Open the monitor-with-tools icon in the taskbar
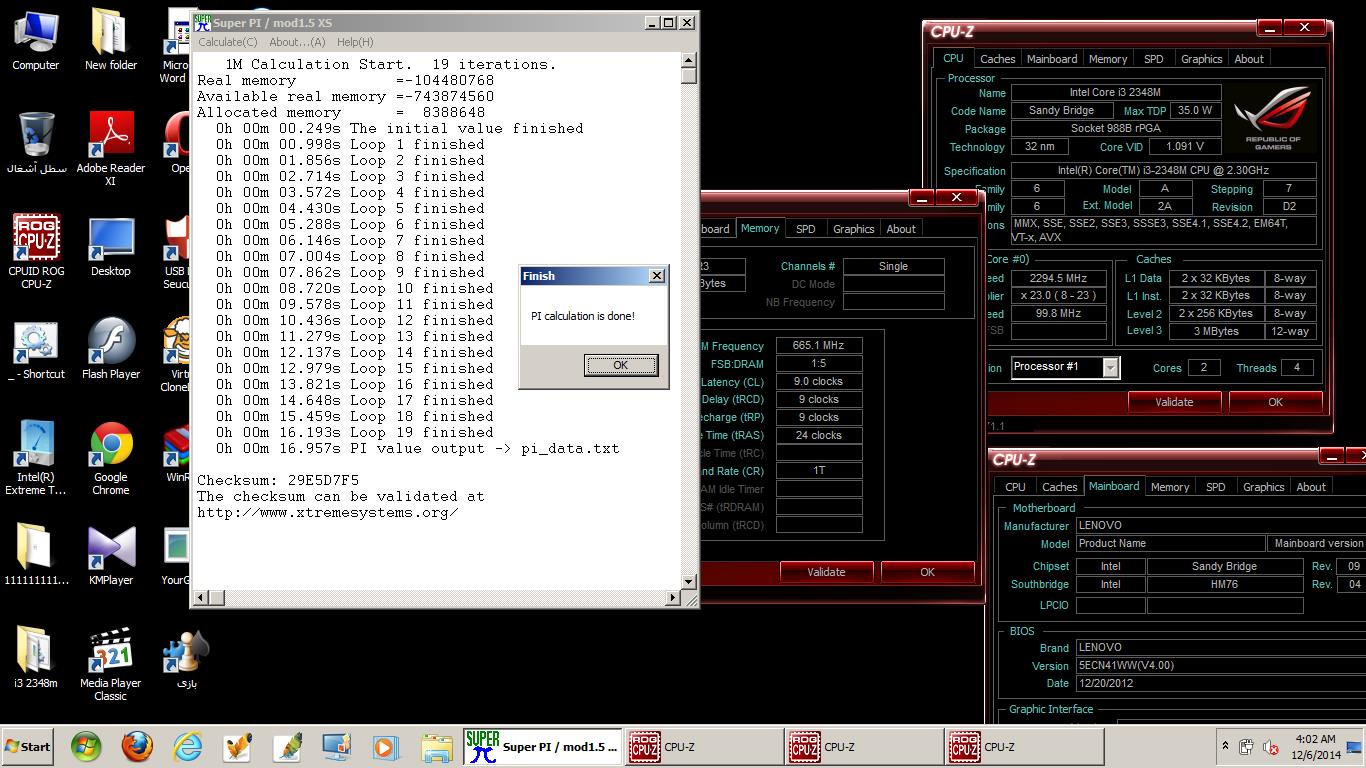Image resolution: width=1366 pixels, height=768 pixels. pyautogui.click(x=336, y=747)
